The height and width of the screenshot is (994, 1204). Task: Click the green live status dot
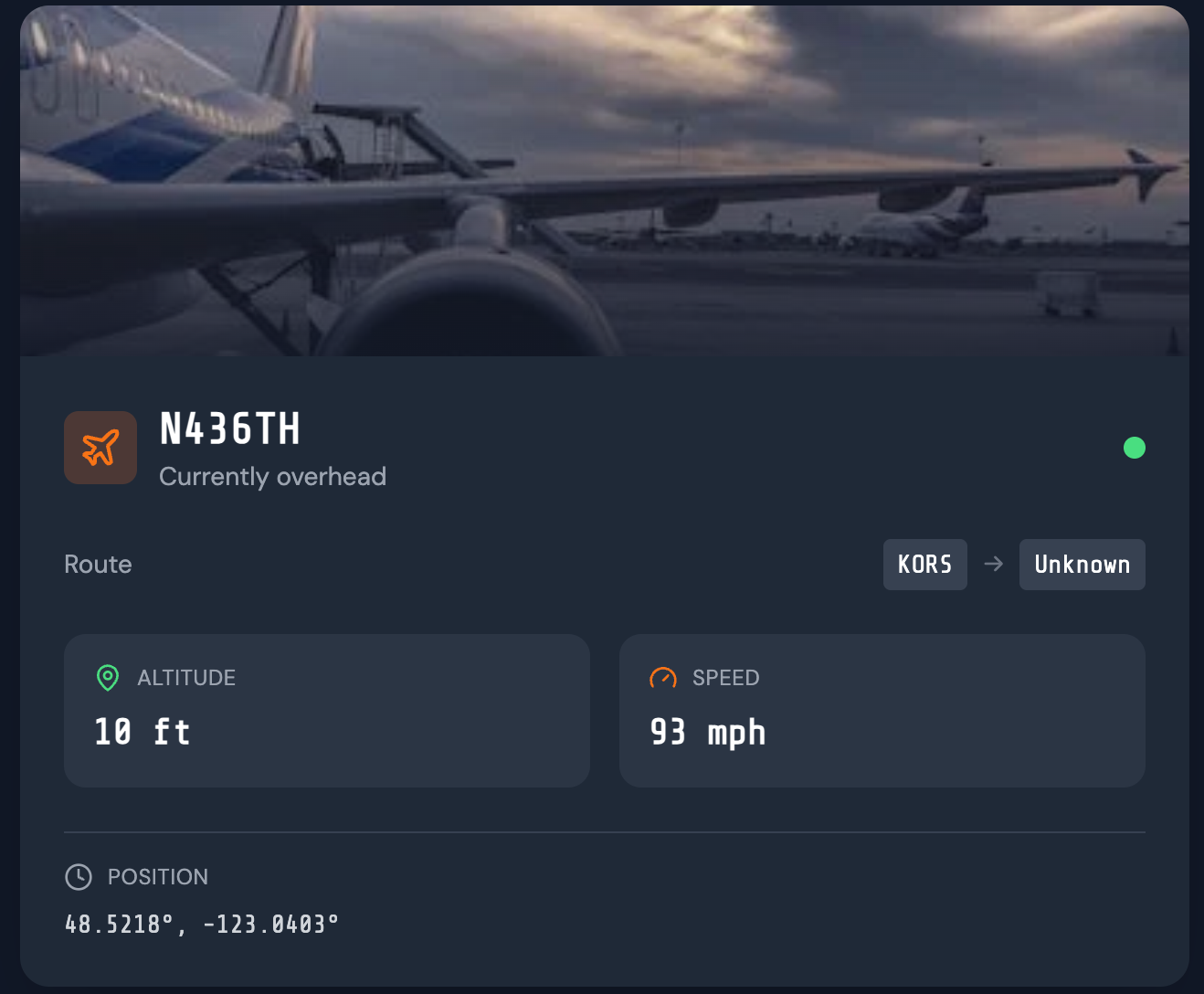point(1135,448)
